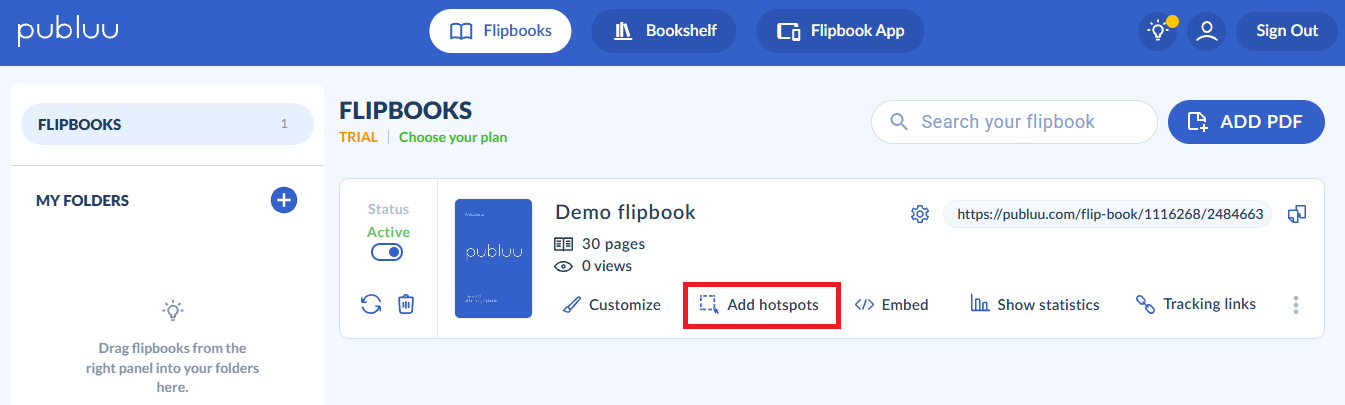Viewport: 1345px width, 405px height.
Task: Select FLIPBOOKS in the sidebar
Action: tap(167, 125)
